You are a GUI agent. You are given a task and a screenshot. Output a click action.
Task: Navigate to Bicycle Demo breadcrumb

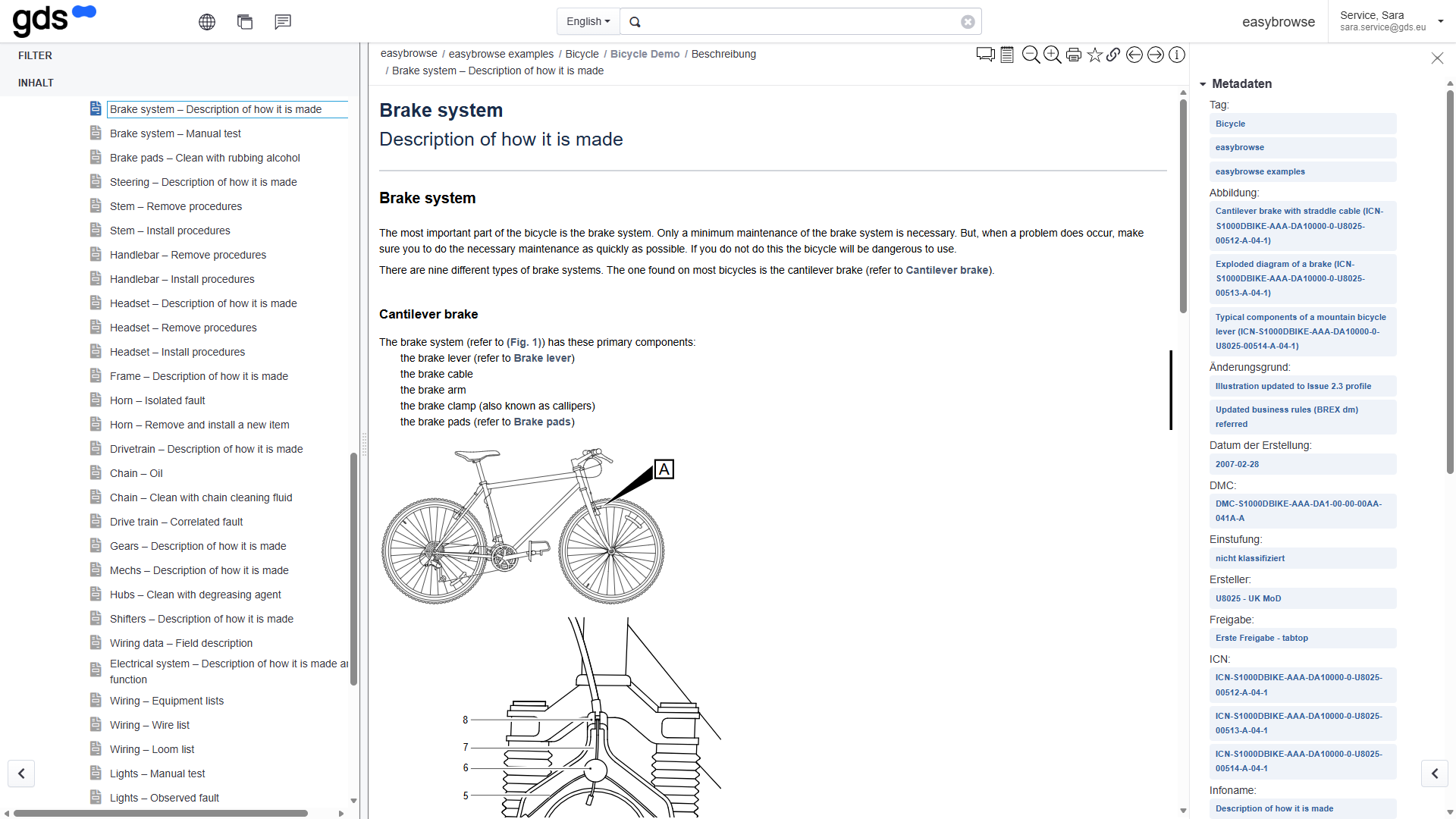(645, 54)
